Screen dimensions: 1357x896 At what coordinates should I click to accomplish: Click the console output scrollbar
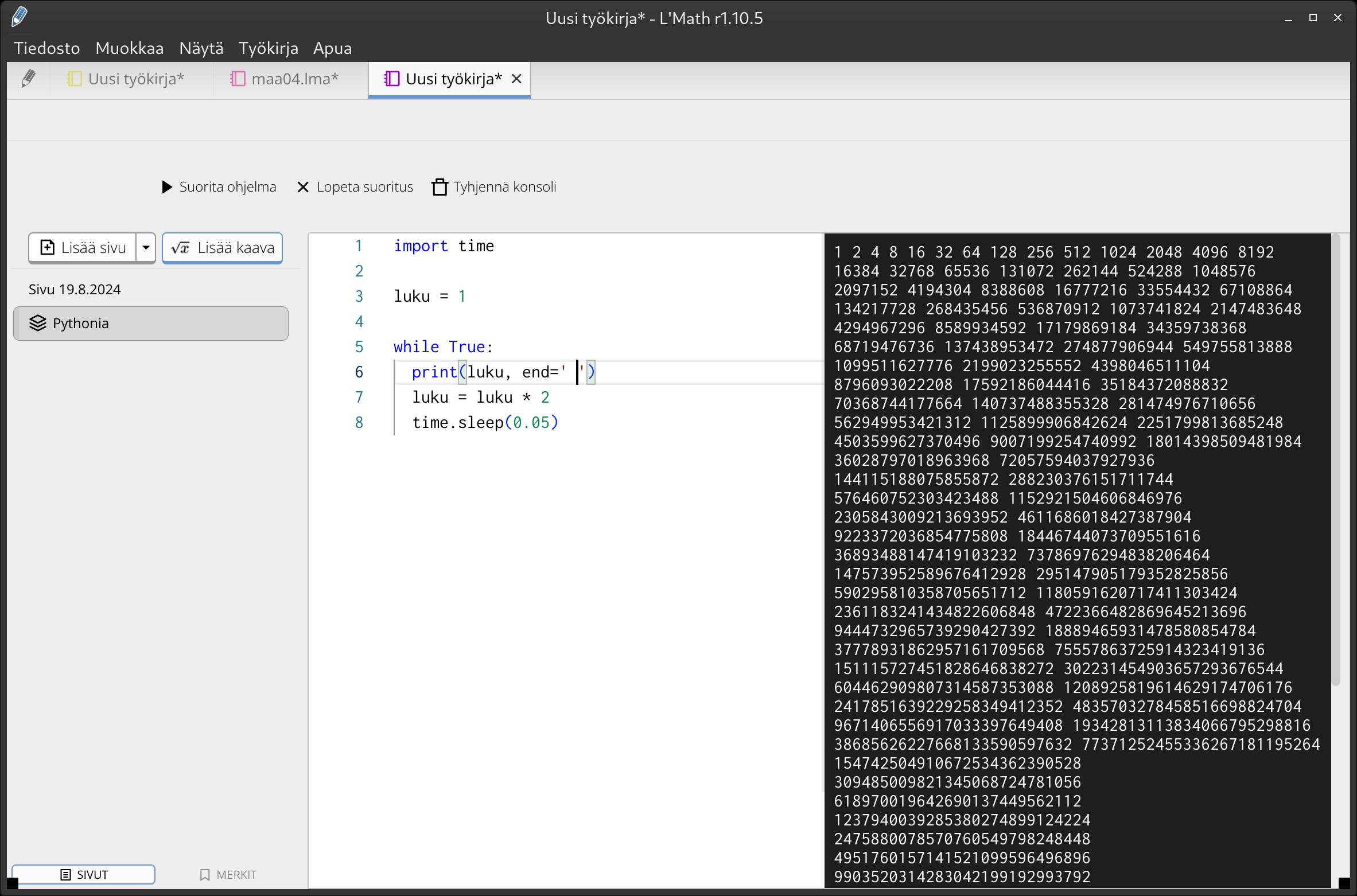[x=1336, y=459]
